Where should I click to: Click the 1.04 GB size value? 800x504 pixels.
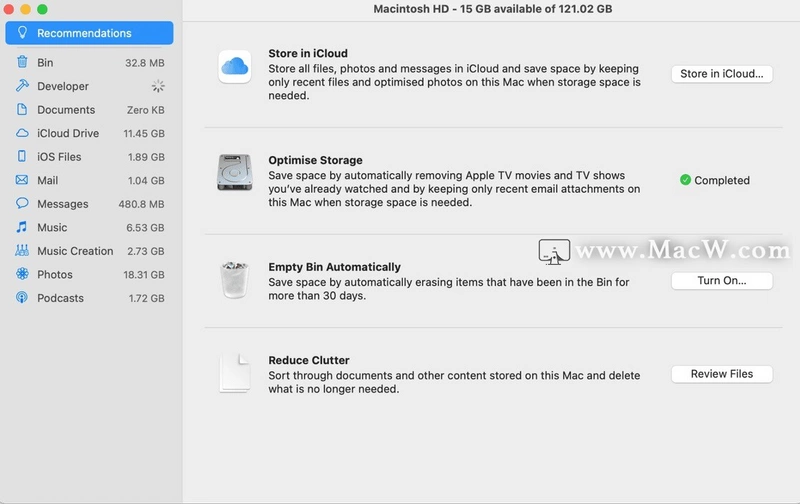[146, 180]
